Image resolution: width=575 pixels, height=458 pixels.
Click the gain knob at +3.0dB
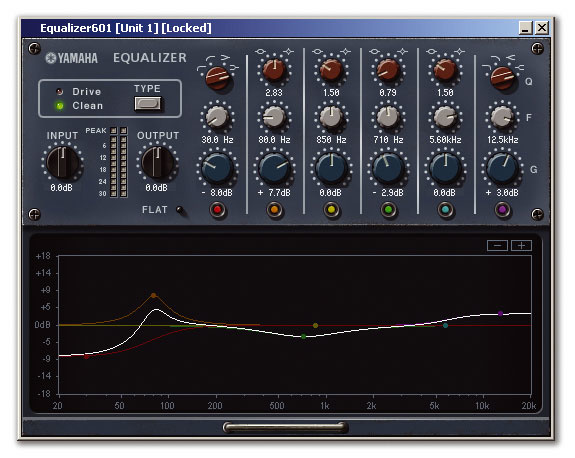click(502, 168)
